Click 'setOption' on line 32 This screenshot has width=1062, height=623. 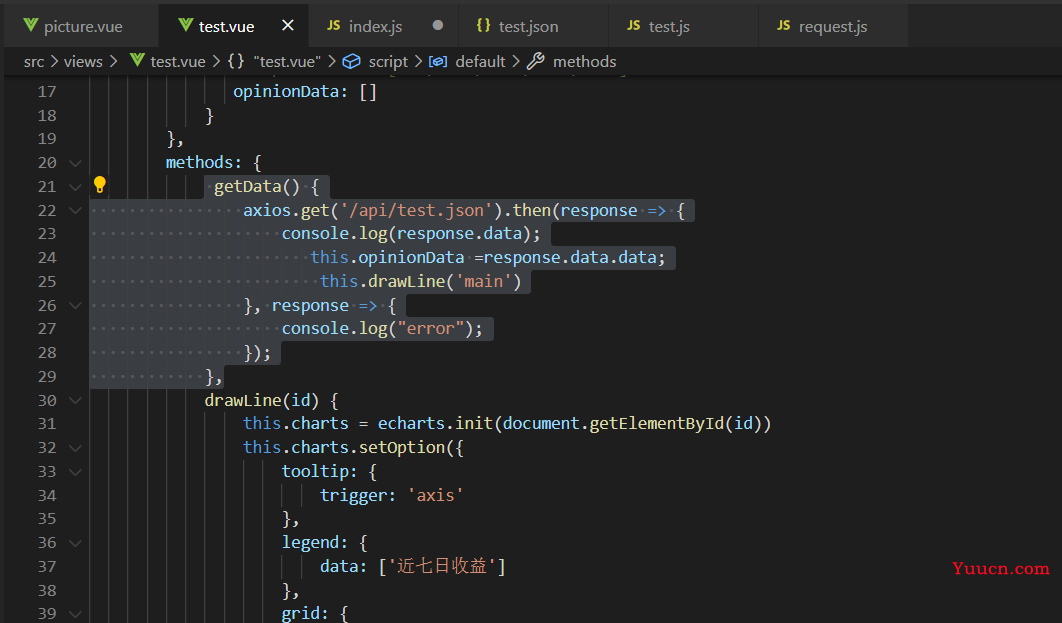click(x=402, y=447)
